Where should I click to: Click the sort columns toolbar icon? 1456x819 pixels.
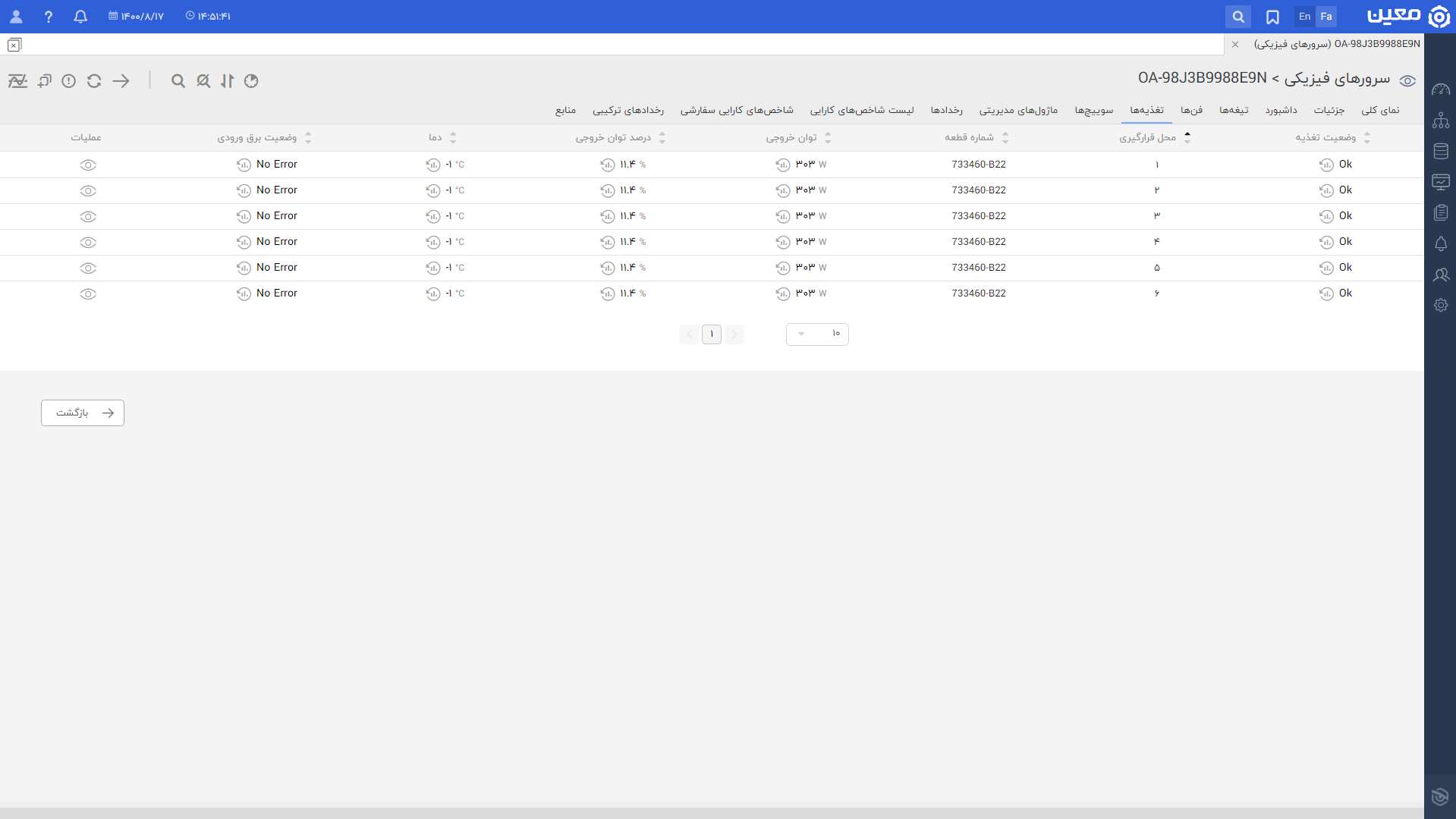pyautogui.click(x=228, y=80)
